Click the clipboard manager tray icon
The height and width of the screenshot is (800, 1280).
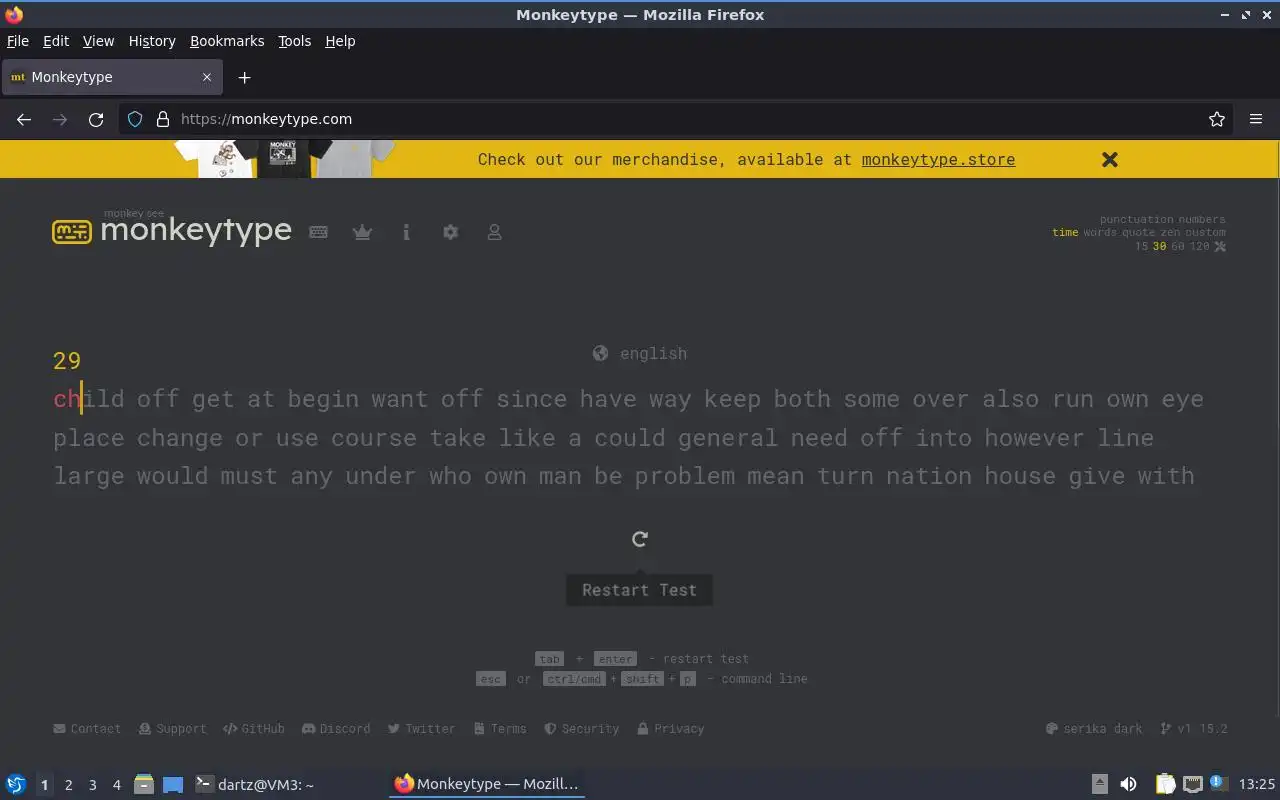pyautogui.click(x=1165, y=784)
